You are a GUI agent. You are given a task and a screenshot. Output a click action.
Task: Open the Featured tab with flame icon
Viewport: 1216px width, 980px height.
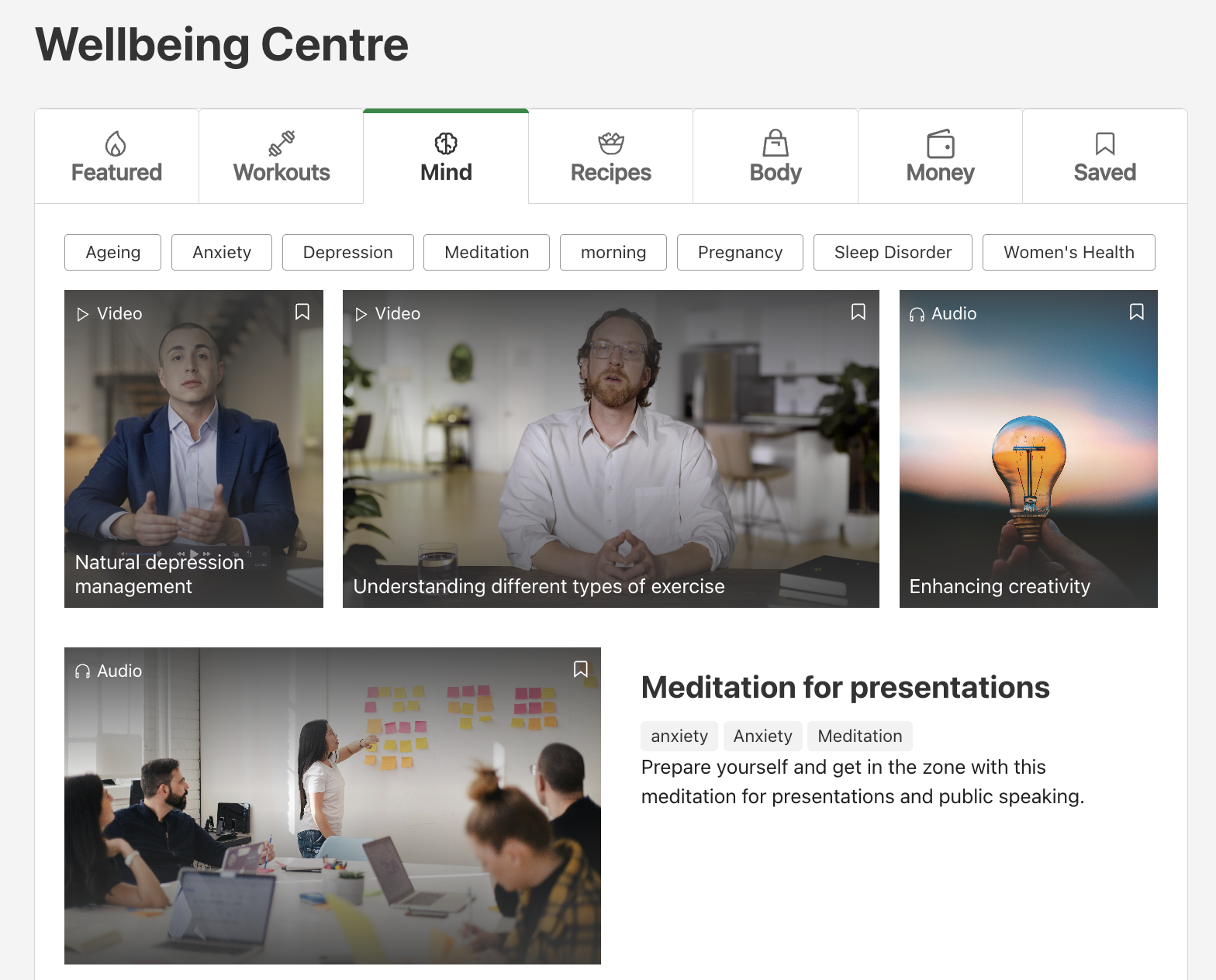click(x=116, y=157)
